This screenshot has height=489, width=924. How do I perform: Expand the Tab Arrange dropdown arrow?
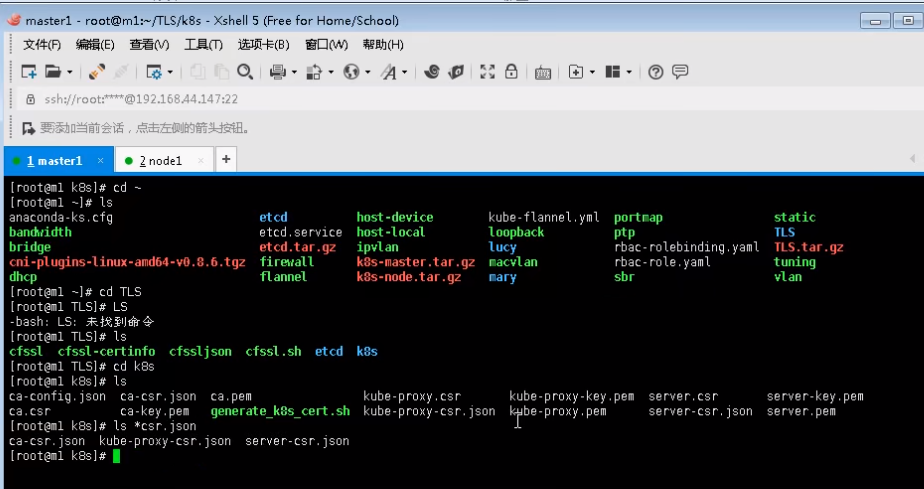coord(629,72)
